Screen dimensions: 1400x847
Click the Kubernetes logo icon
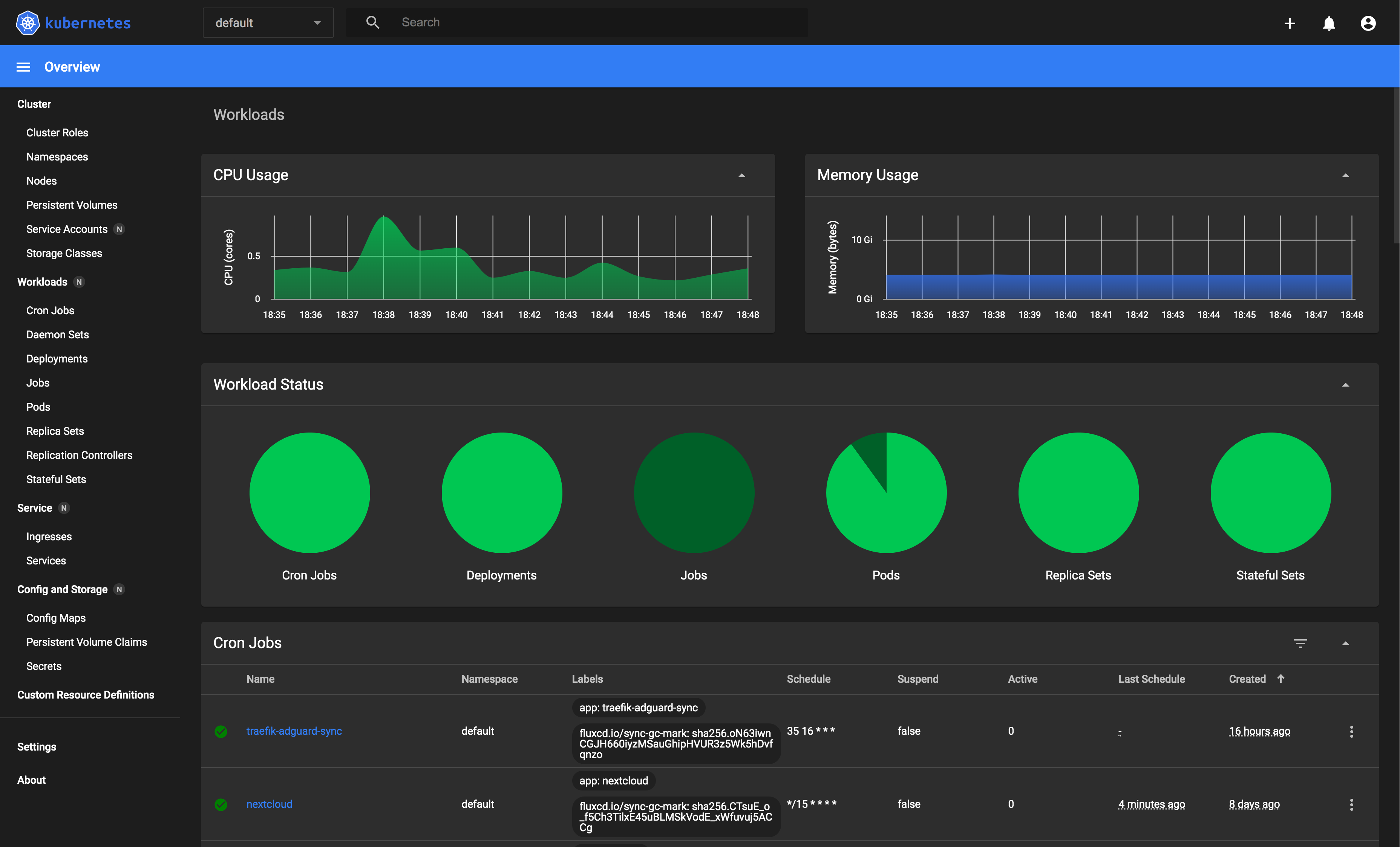tap(27, 22)
